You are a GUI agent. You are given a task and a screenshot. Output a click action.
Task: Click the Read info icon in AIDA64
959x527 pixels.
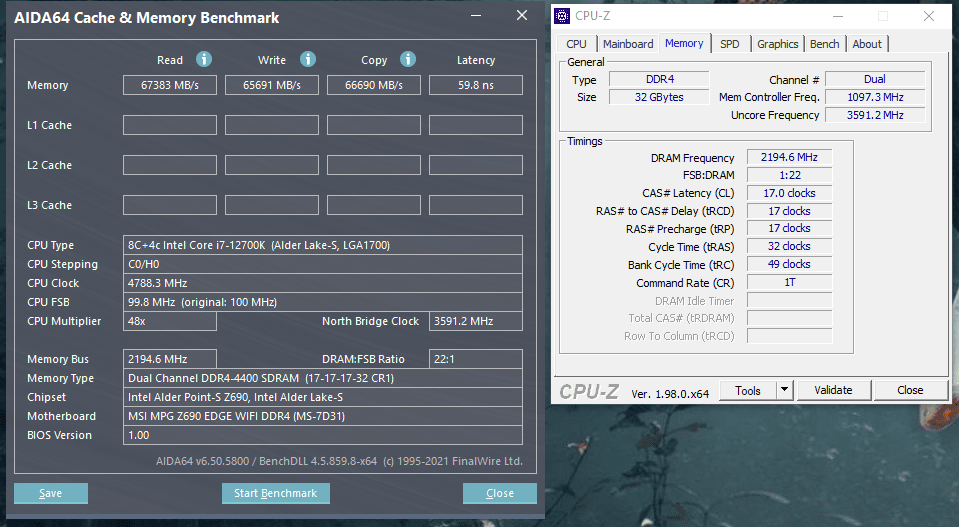[204, 59]
